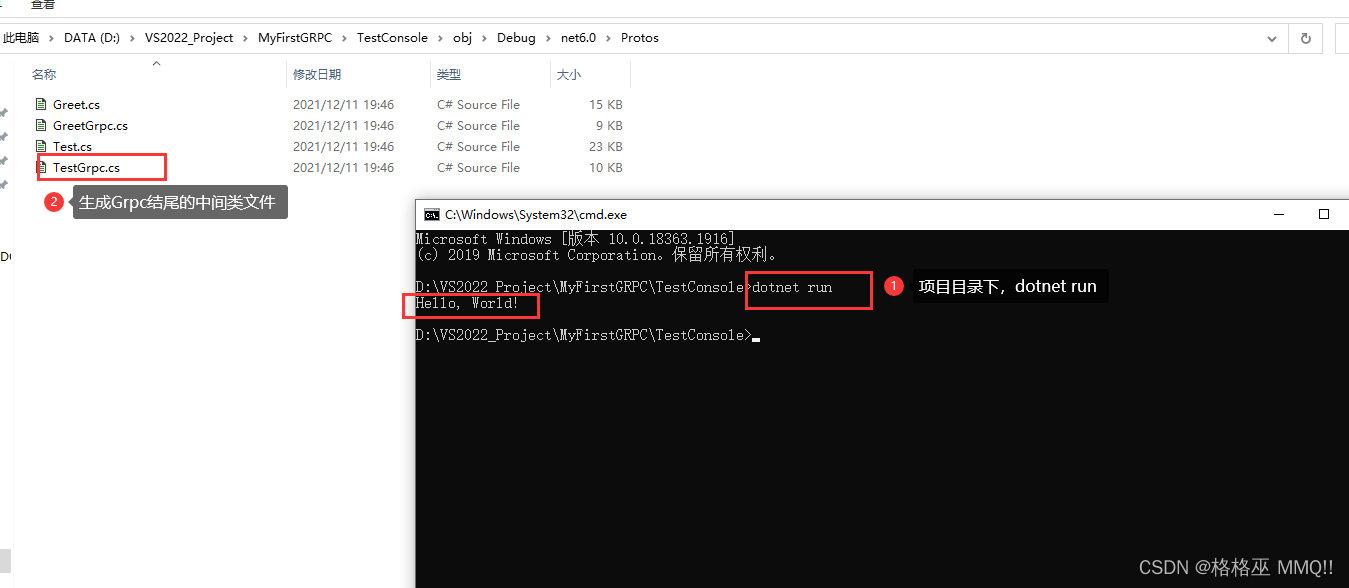Expand the chevron after 此电脑

(x=52, y=38)
